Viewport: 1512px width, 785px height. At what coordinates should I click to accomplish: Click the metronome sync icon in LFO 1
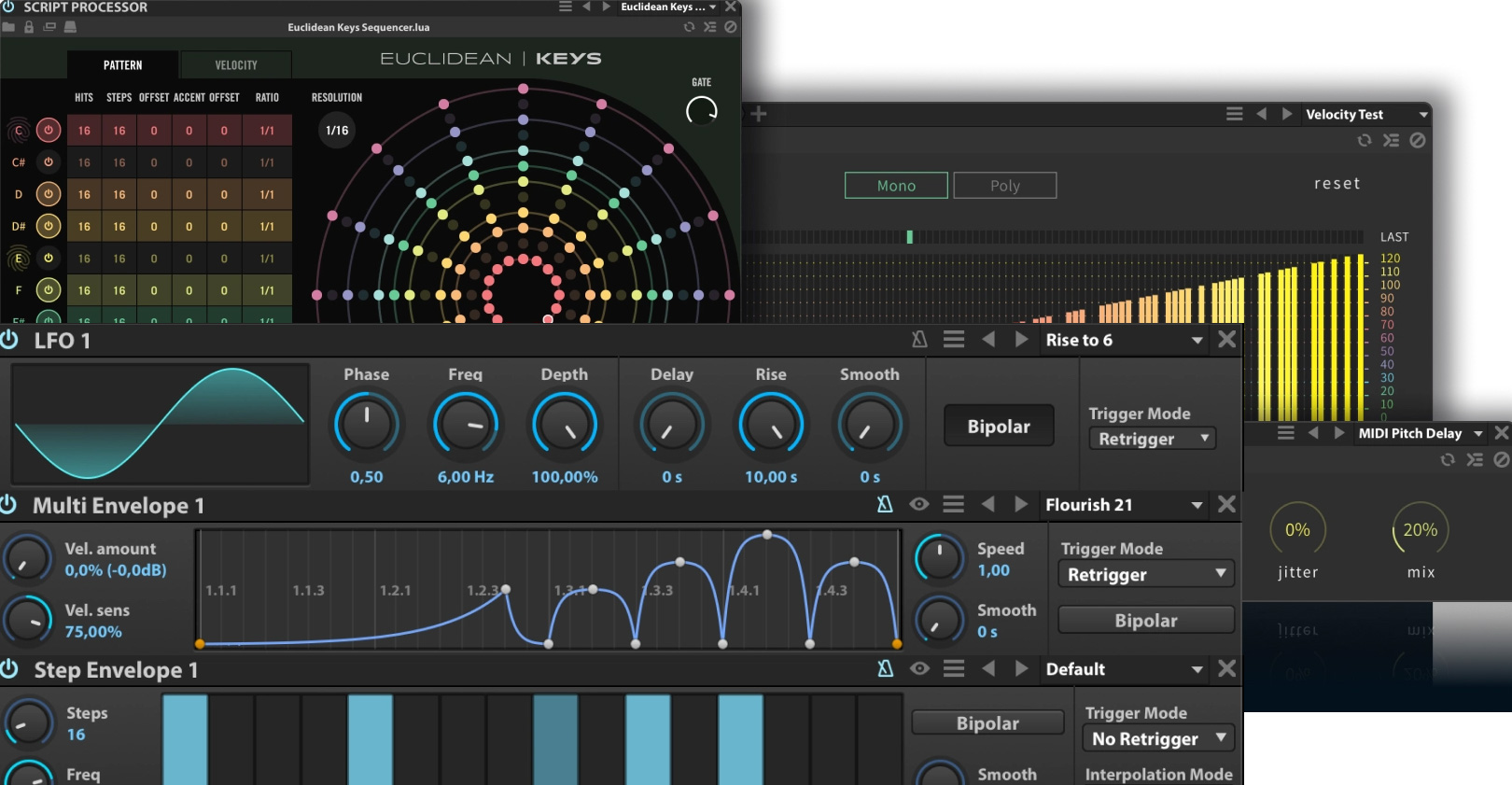[x=919, y=340]
